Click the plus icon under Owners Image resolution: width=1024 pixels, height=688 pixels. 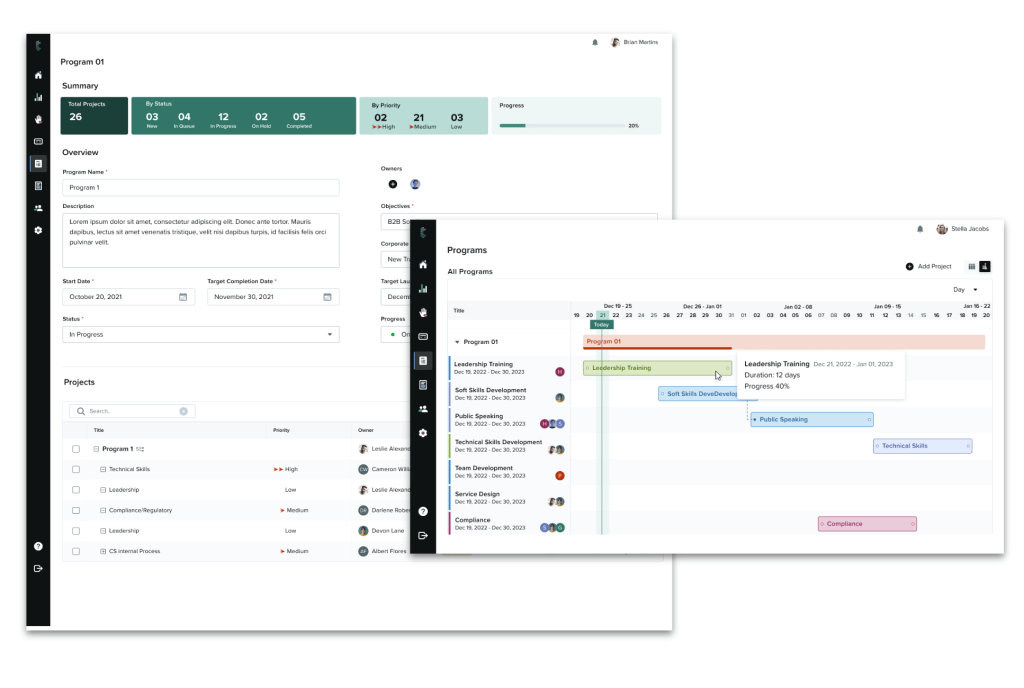coord(392,184)
